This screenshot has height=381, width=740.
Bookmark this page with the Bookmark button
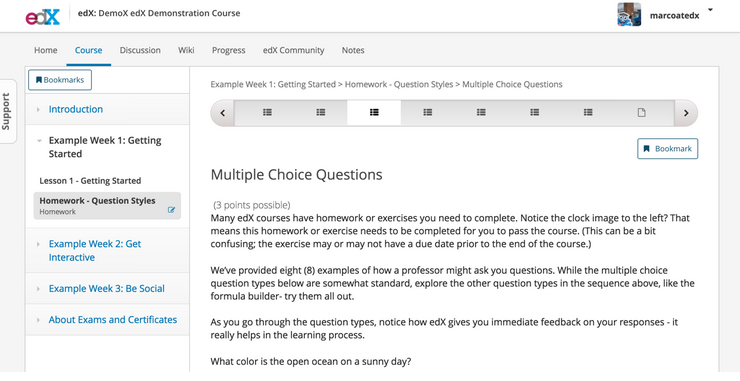[667, 149]
